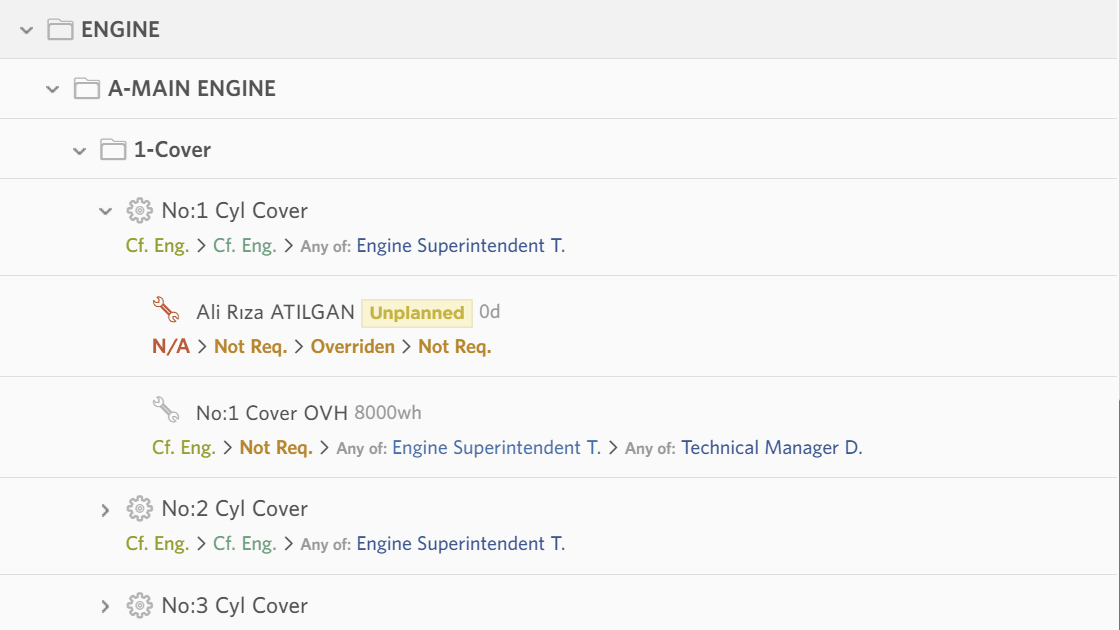Click the Overriden status text
This screenshot has width=1120, height=630.
coord(352,347)
